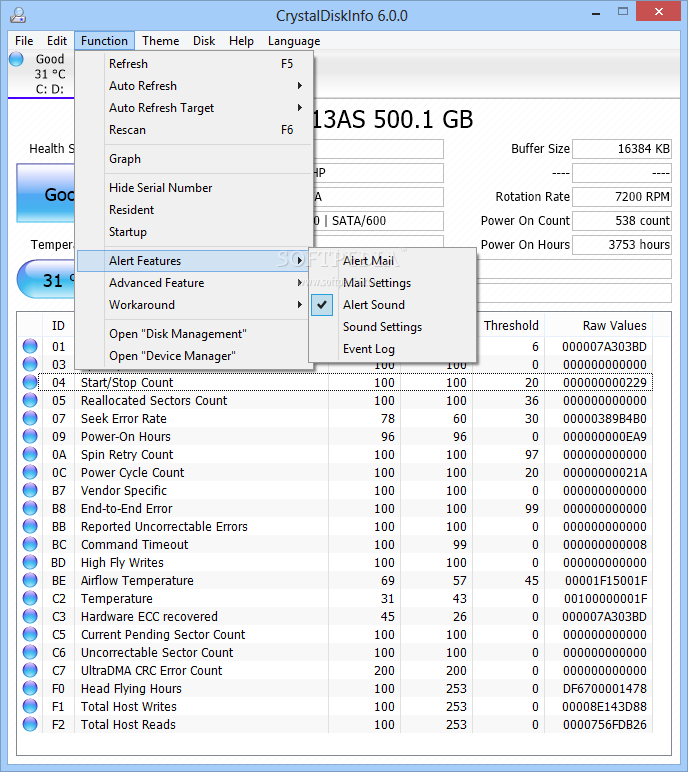Click the status orb for Temperature row C2
The height and width of the screenshot is (772, 688).
tap(30, 598)
